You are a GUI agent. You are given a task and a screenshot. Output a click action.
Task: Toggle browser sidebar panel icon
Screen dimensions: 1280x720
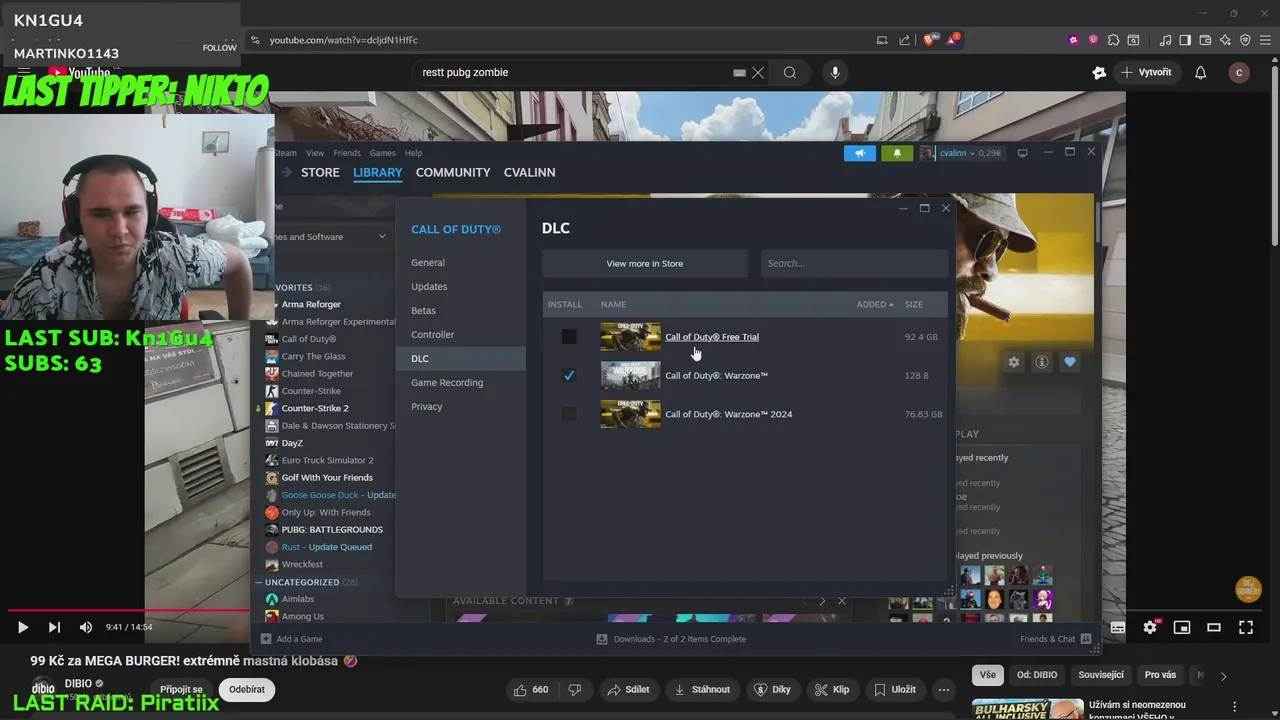pos(1185,40)
